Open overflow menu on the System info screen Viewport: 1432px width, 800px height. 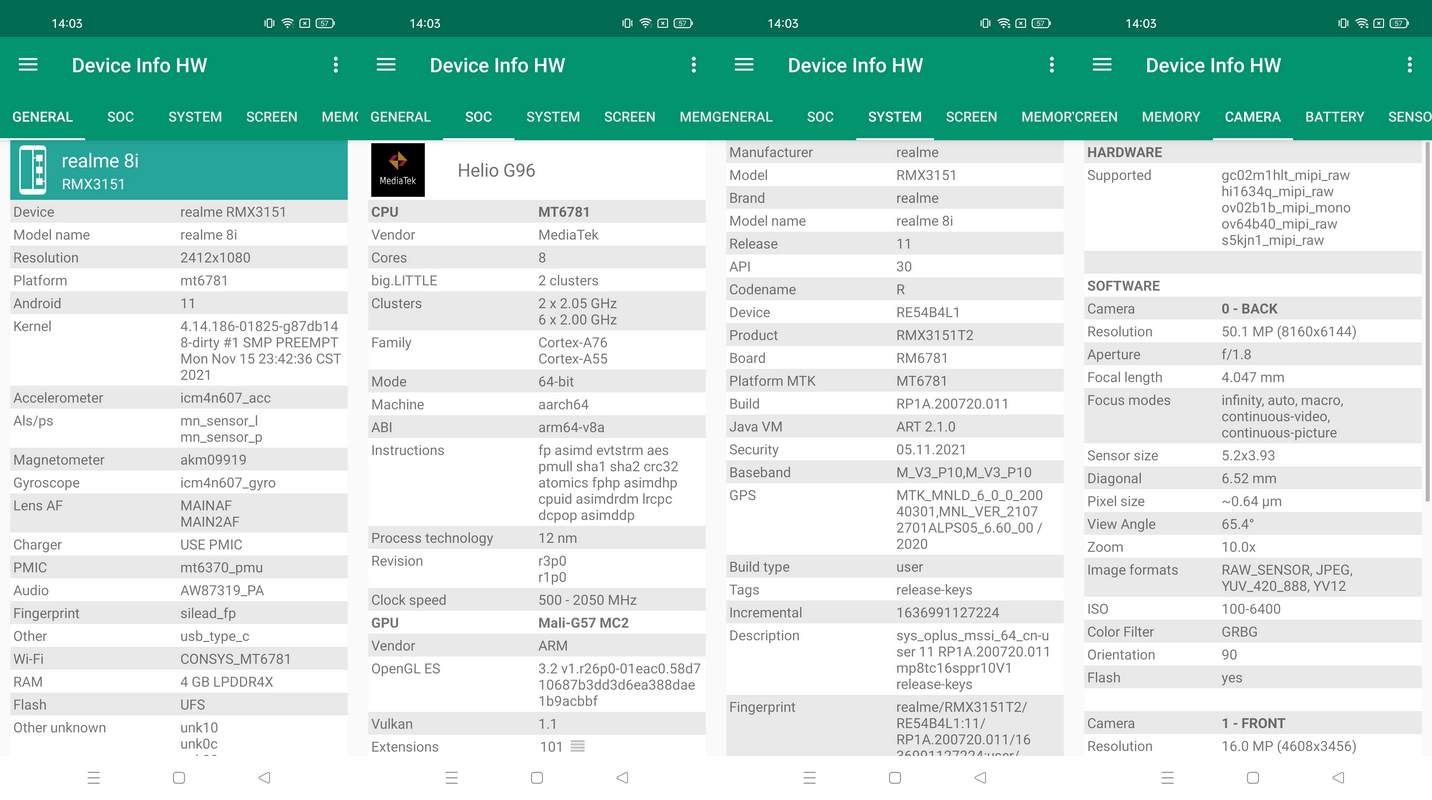pos(1052,65)
